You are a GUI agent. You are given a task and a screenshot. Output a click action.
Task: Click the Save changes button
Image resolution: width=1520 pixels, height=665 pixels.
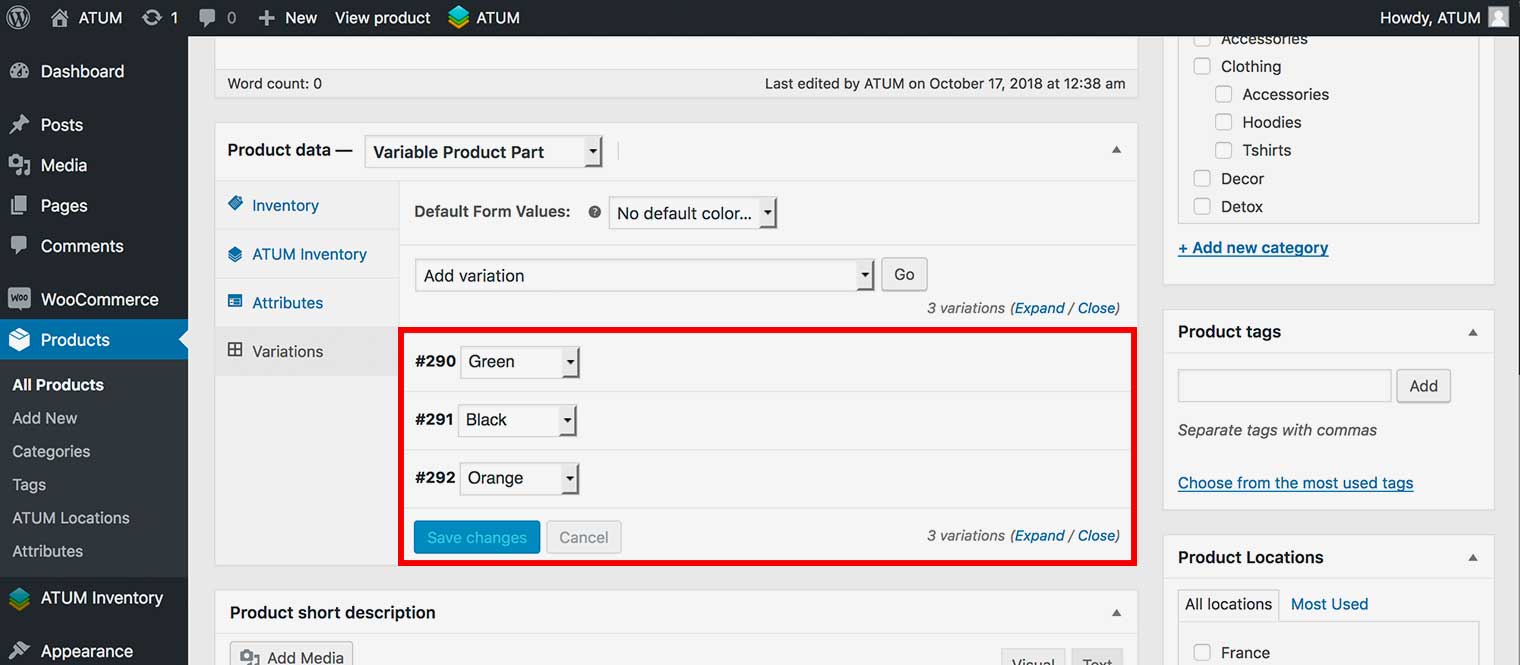(477, 537)
